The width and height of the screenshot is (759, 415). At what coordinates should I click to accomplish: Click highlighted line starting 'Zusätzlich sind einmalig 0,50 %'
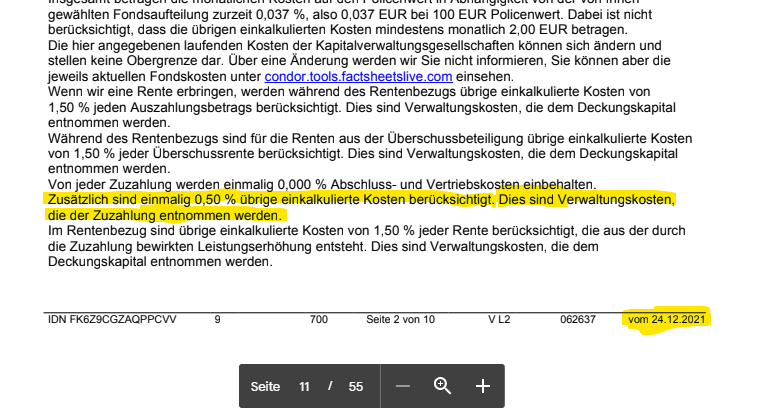tap(361, 200)
